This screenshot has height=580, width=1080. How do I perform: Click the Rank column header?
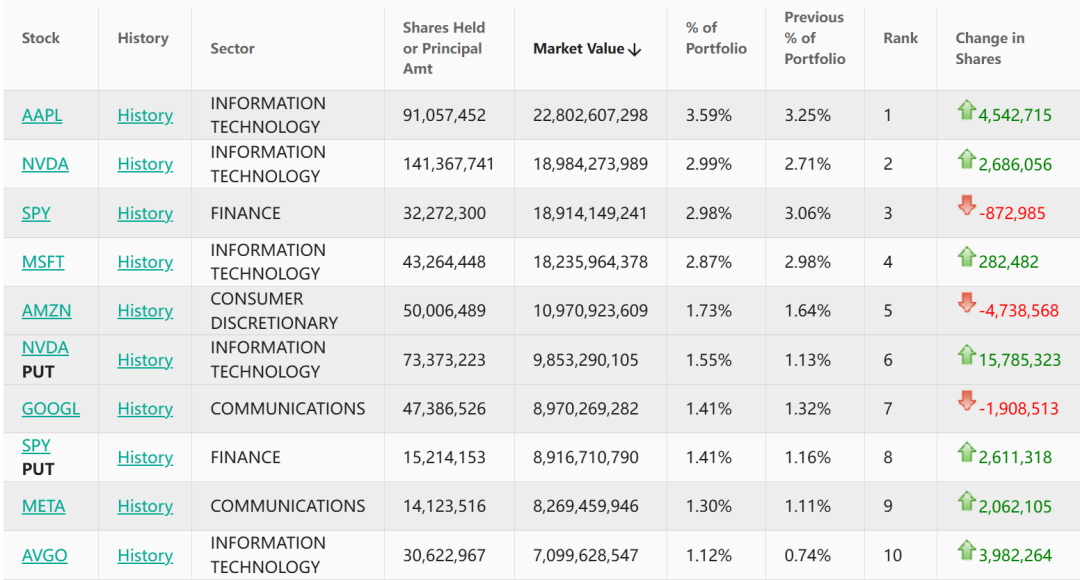coord(900,38)
